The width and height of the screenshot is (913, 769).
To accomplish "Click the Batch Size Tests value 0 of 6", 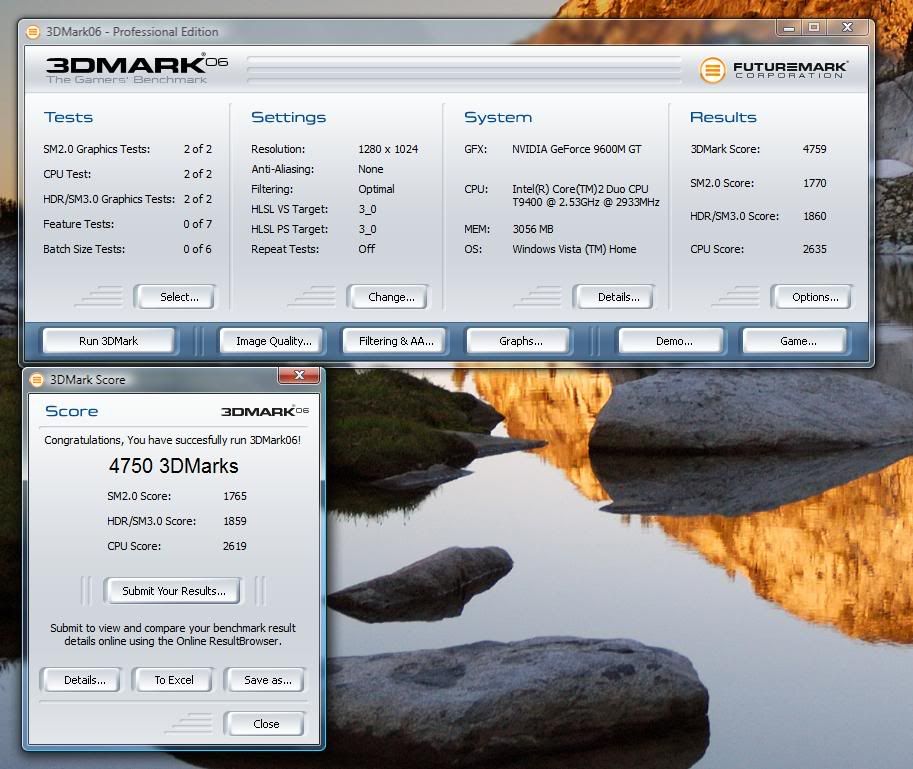I will point(197,249).
